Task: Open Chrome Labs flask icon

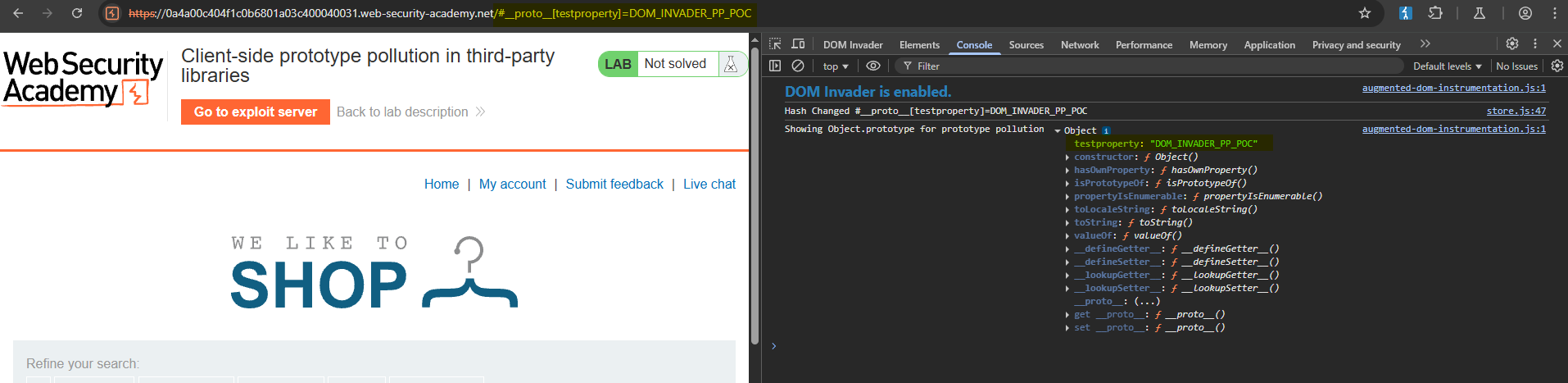Action: [1480, 13]
